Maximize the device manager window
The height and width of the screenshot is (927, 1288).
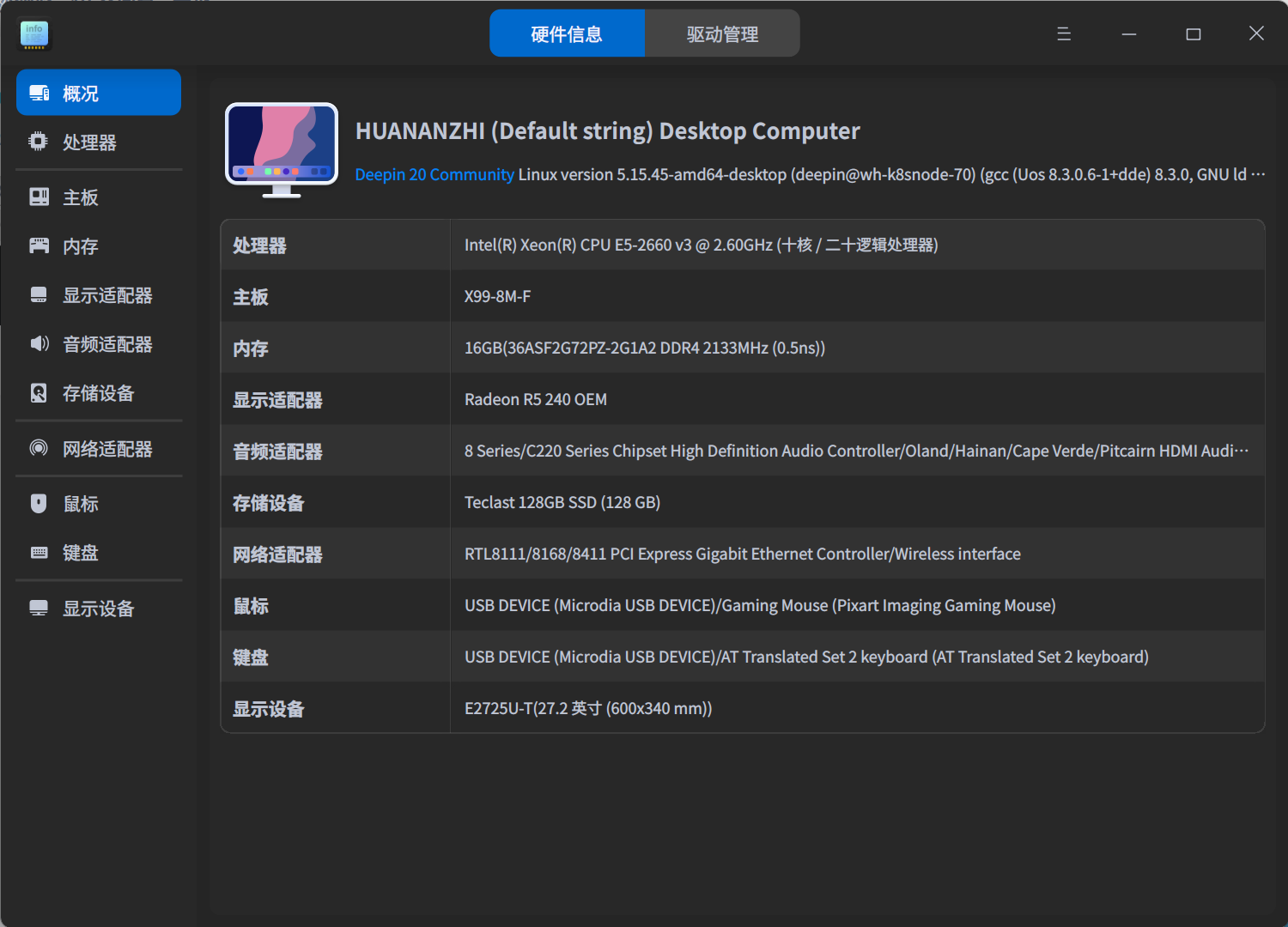(1194, 33)
